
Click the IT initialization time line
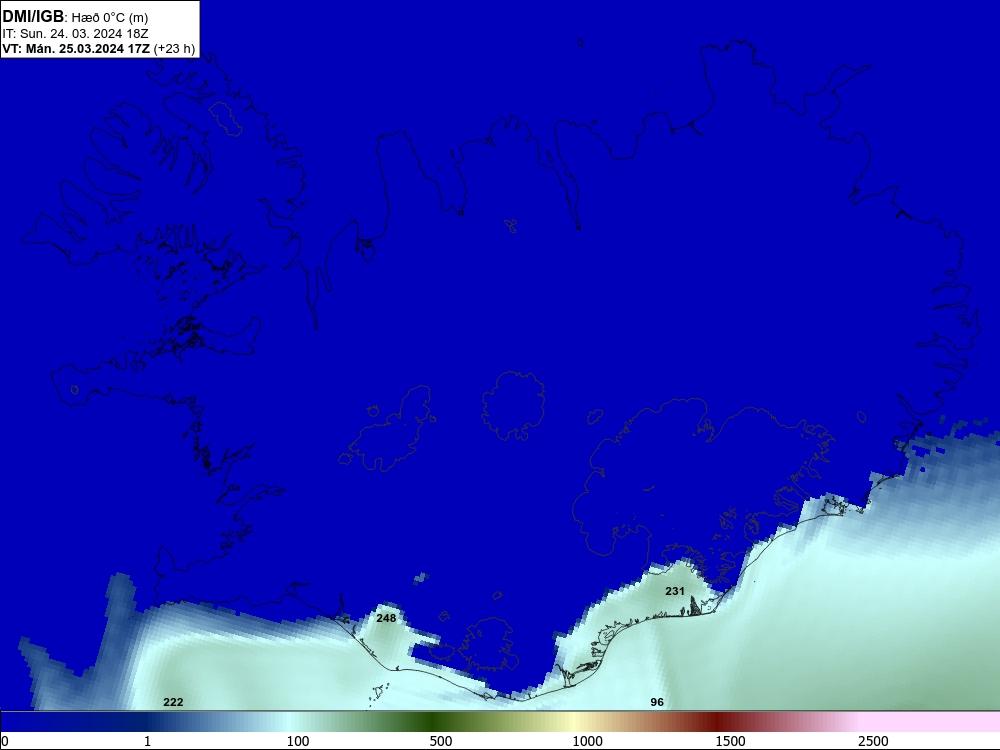75,33
